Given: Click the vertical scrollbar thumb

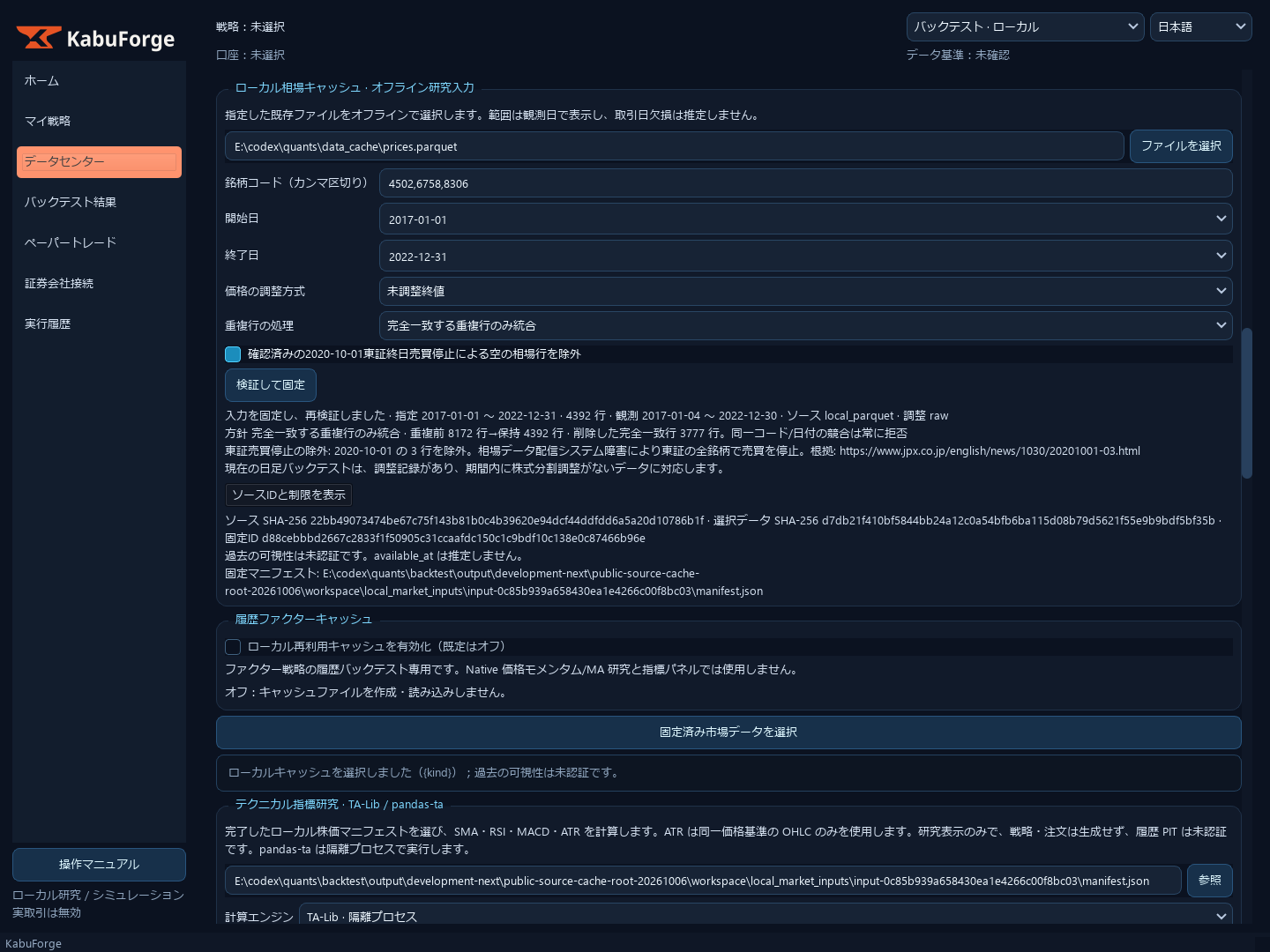Looking at the screenshot, I should point(1246,404).
